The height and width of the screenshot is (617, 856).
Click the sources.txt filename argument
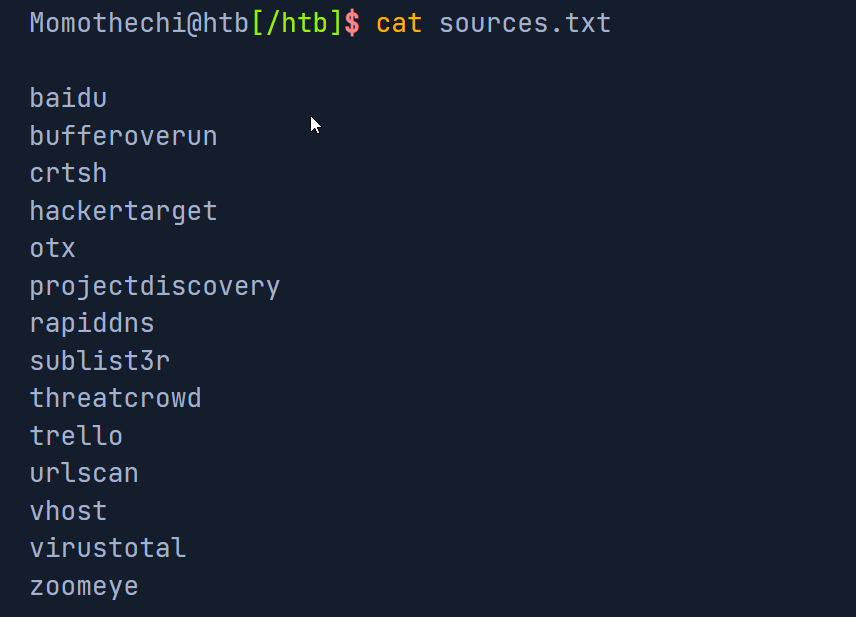pyautogui.click(x=525, y=22)
